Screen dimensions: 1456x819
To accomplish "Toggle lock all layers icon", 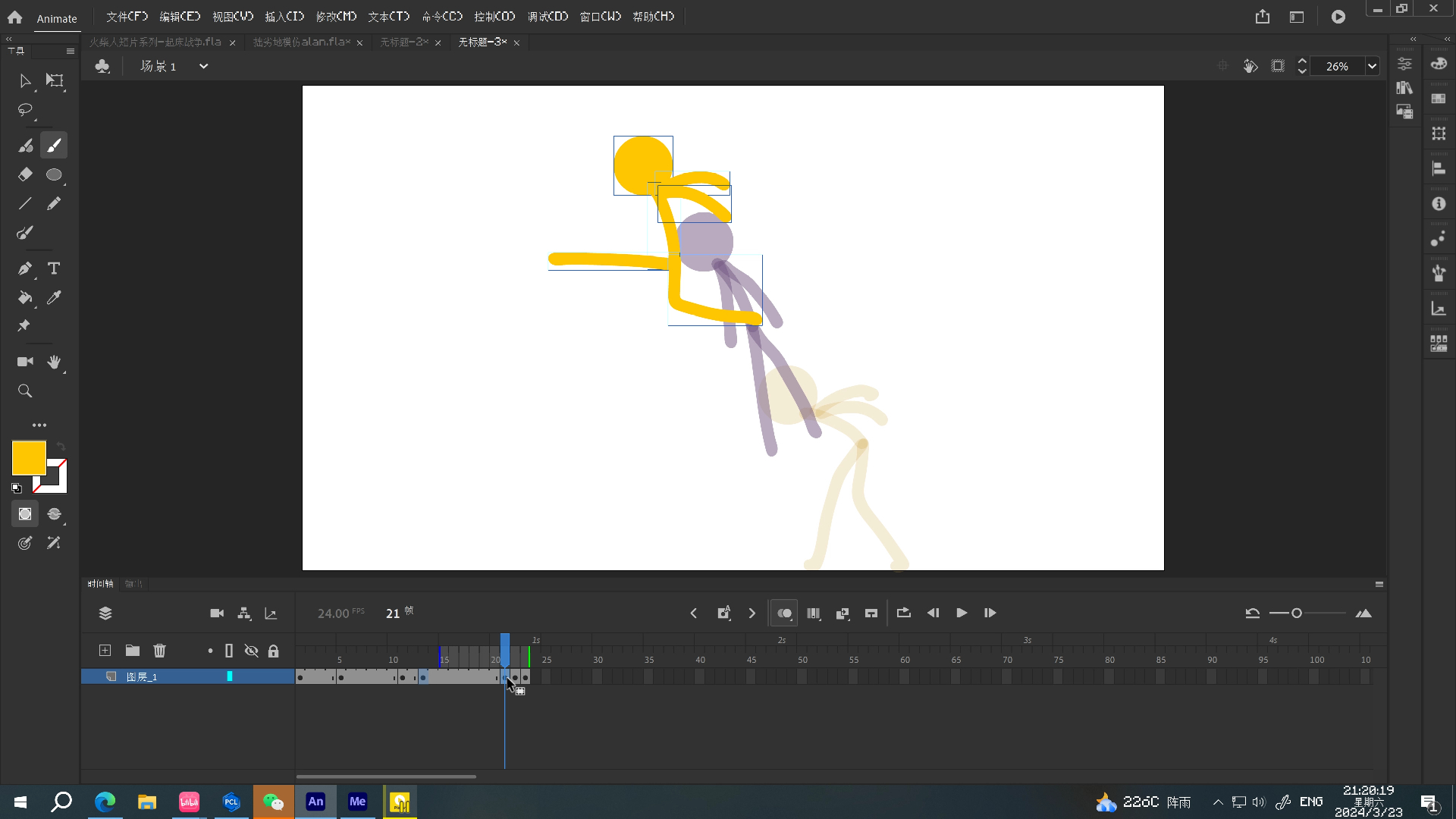I will [273, 651].
